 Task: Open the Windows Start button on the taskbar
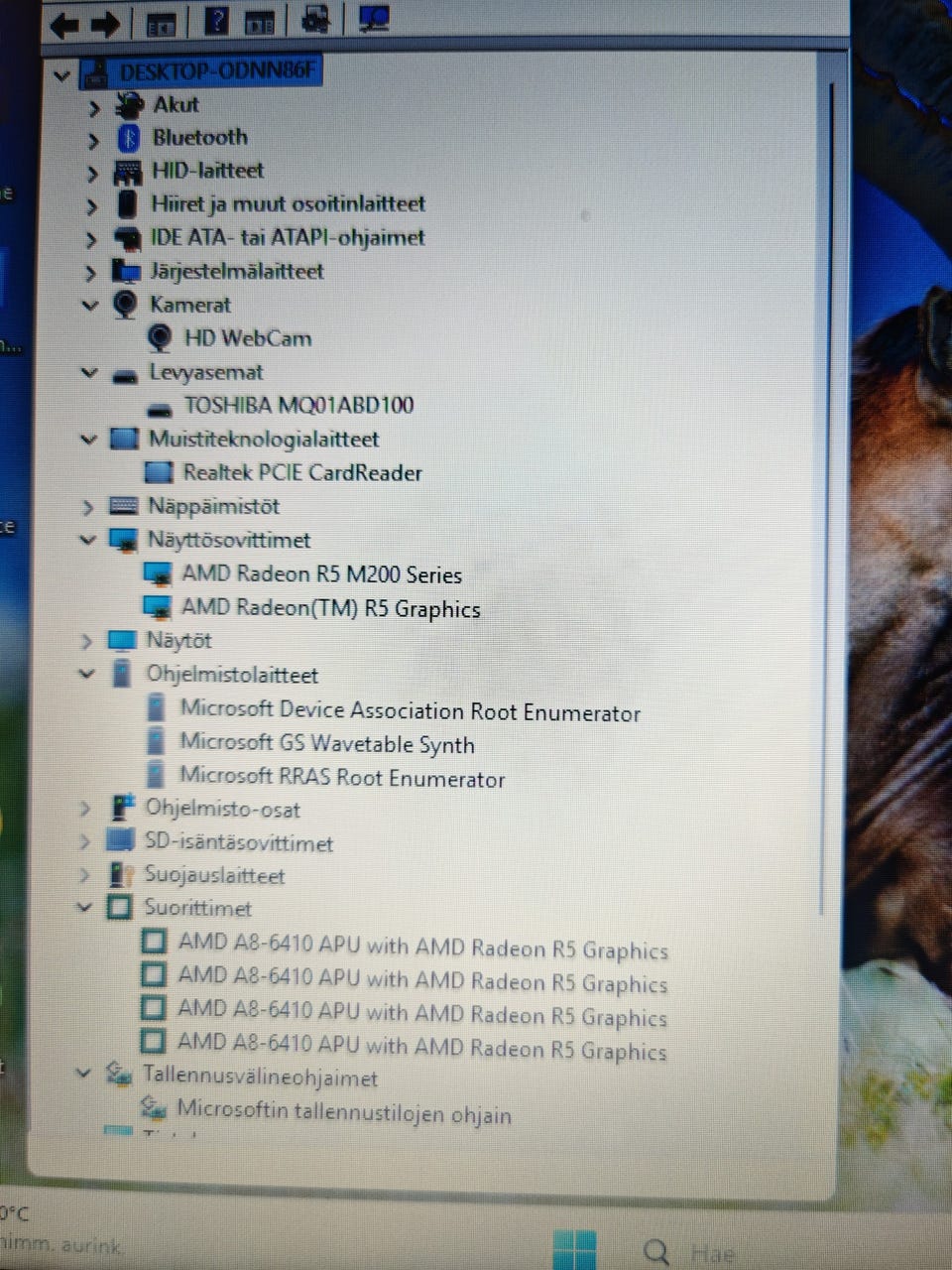tap(574, 1249)
